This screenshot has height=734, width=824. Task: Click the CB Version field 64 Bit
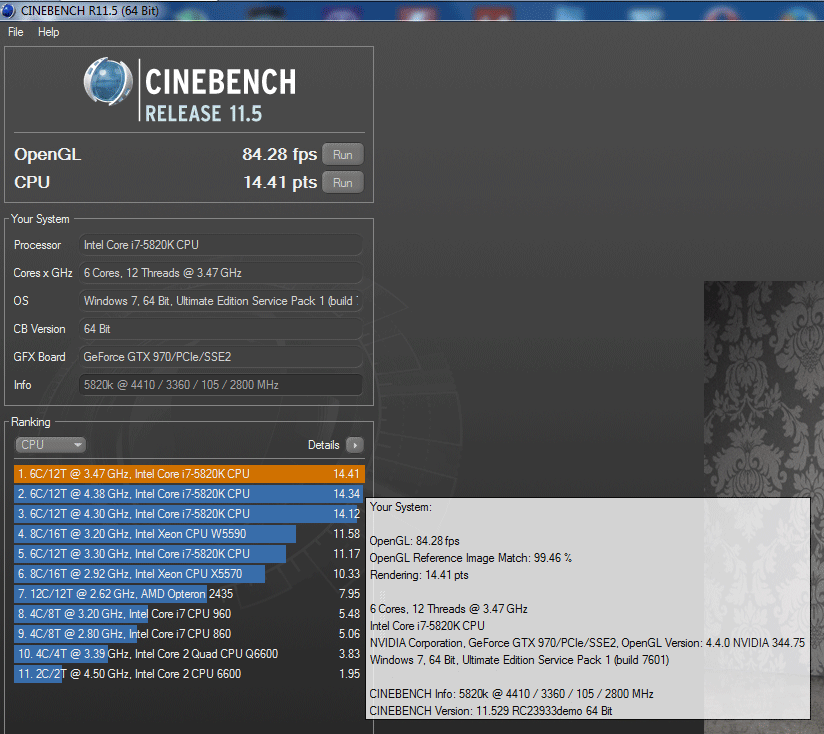[221, 329]
